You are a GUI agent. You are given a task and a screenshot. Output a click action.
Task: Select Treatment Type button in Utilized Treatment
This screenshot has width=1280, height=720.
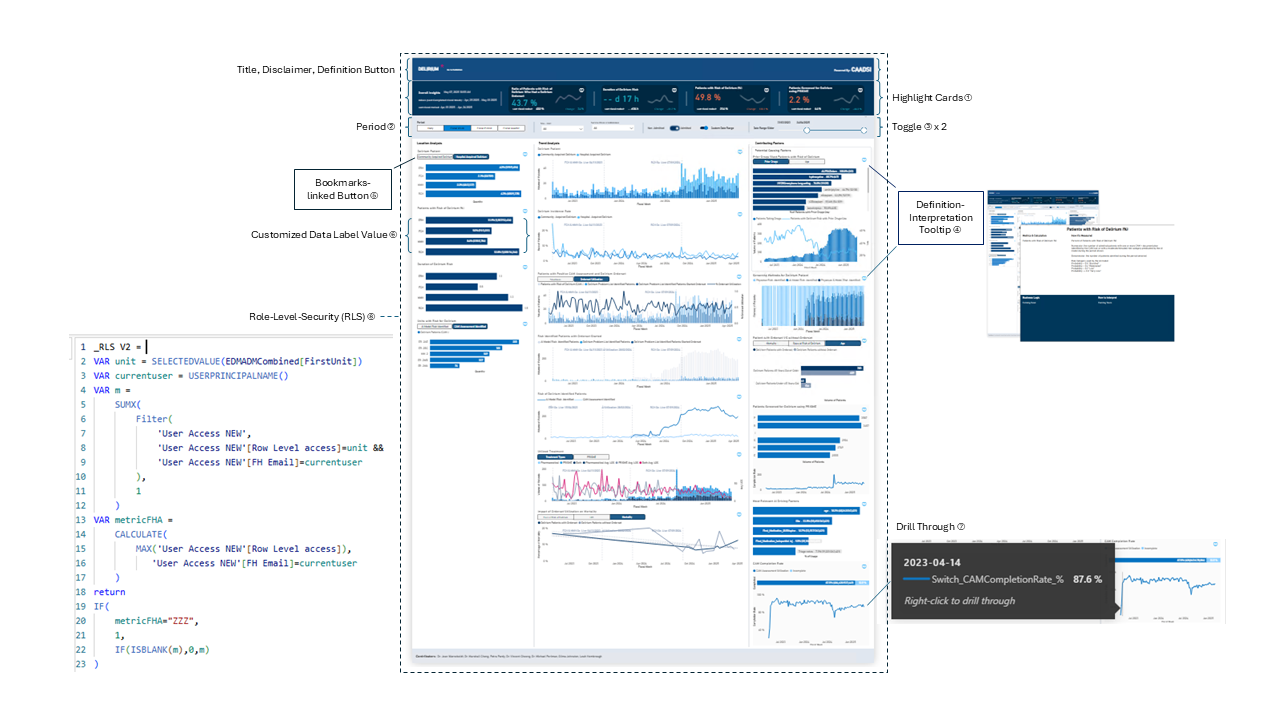(555, 457)
